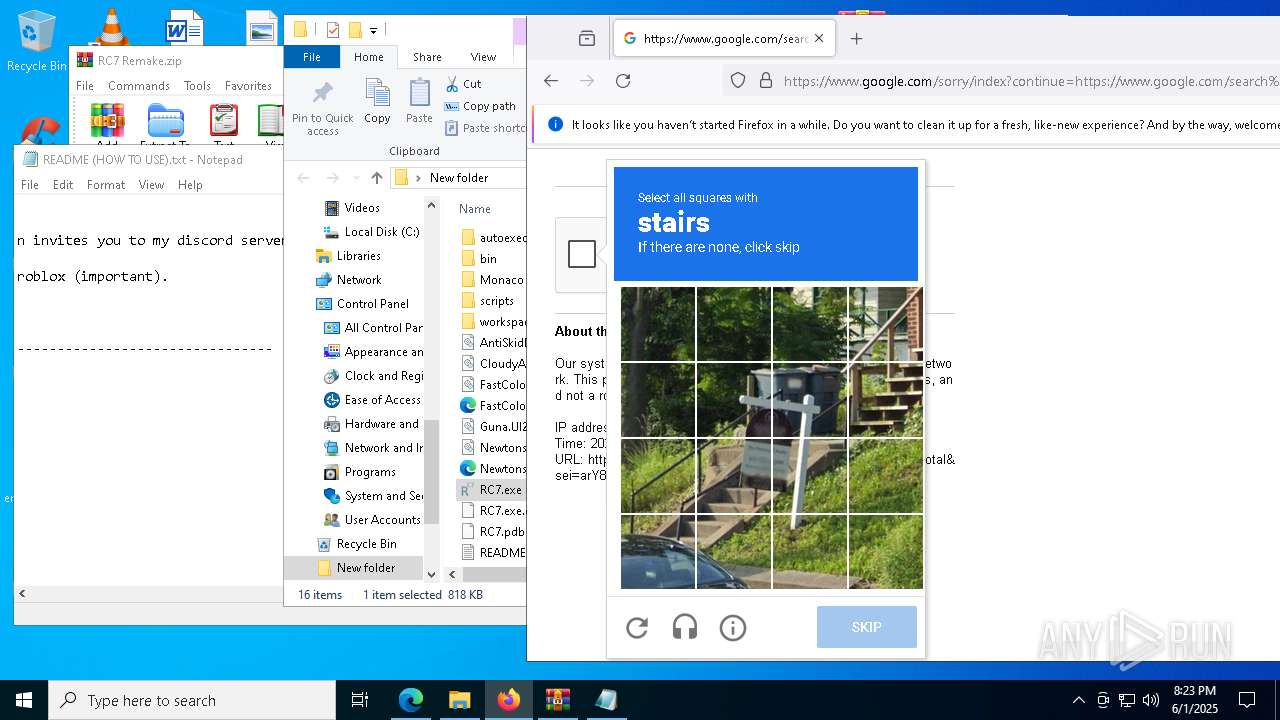Open the Help menu in Notepad
The width and height of the screenshot is (1280, 720).
tap(190, 185)
